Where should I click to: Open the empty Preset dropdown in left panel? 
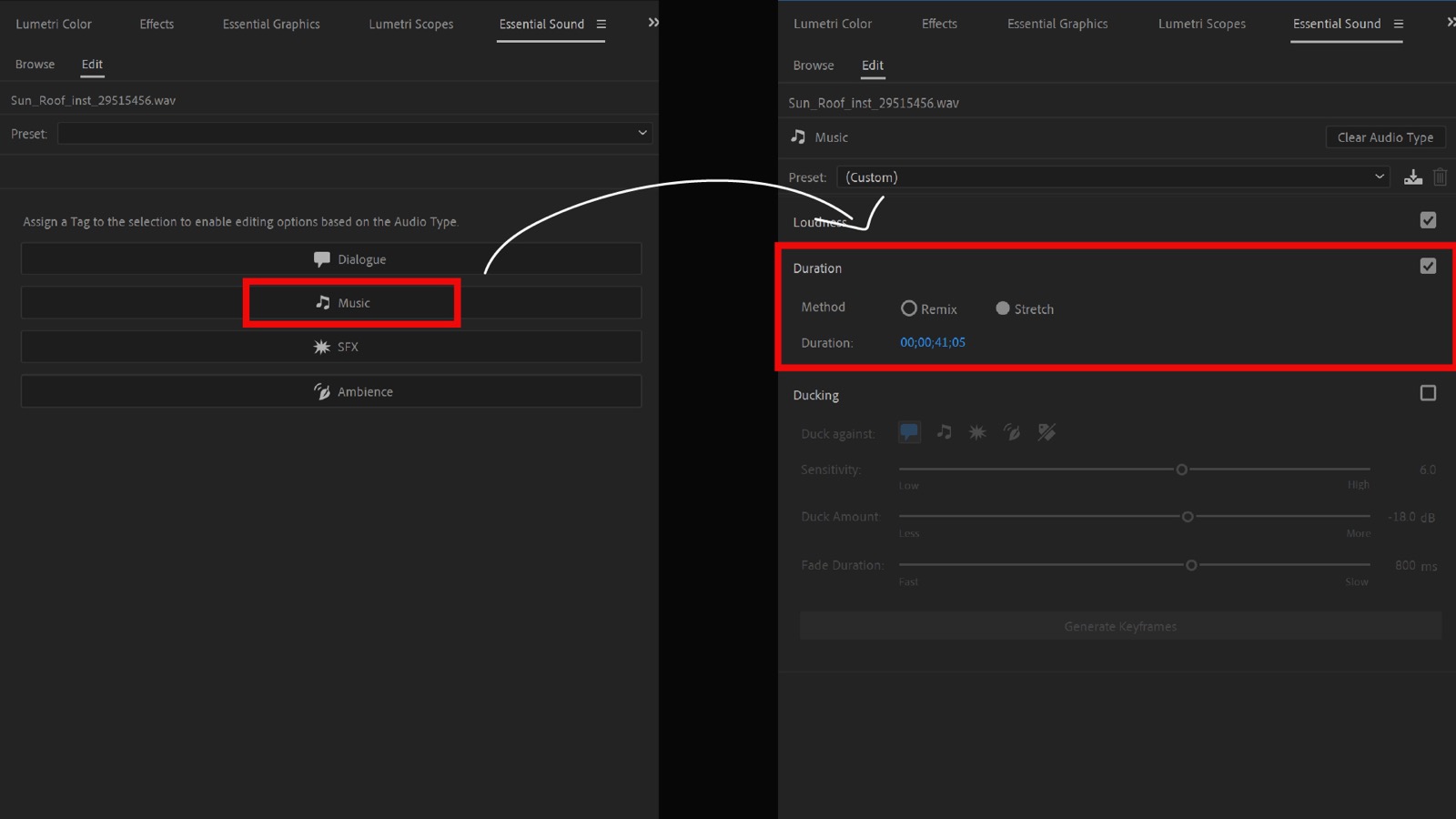(355, 133)
